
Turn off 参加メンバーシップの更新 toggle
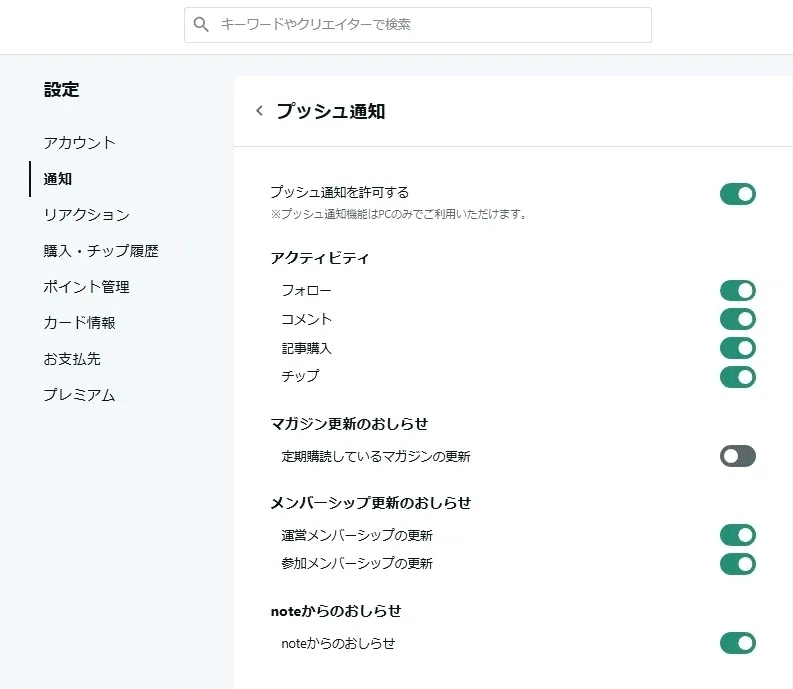click(737, 564)
